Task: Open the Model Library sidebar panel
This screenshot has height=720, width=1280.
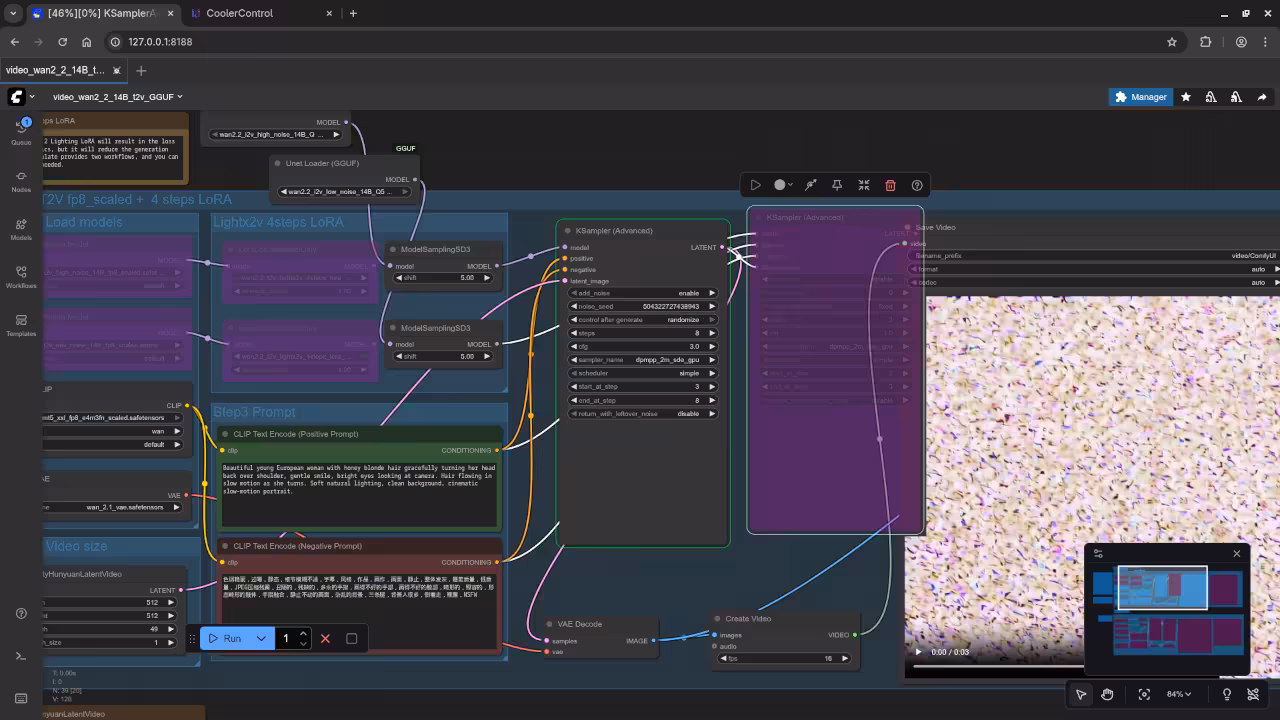Action: click(21, 229)
